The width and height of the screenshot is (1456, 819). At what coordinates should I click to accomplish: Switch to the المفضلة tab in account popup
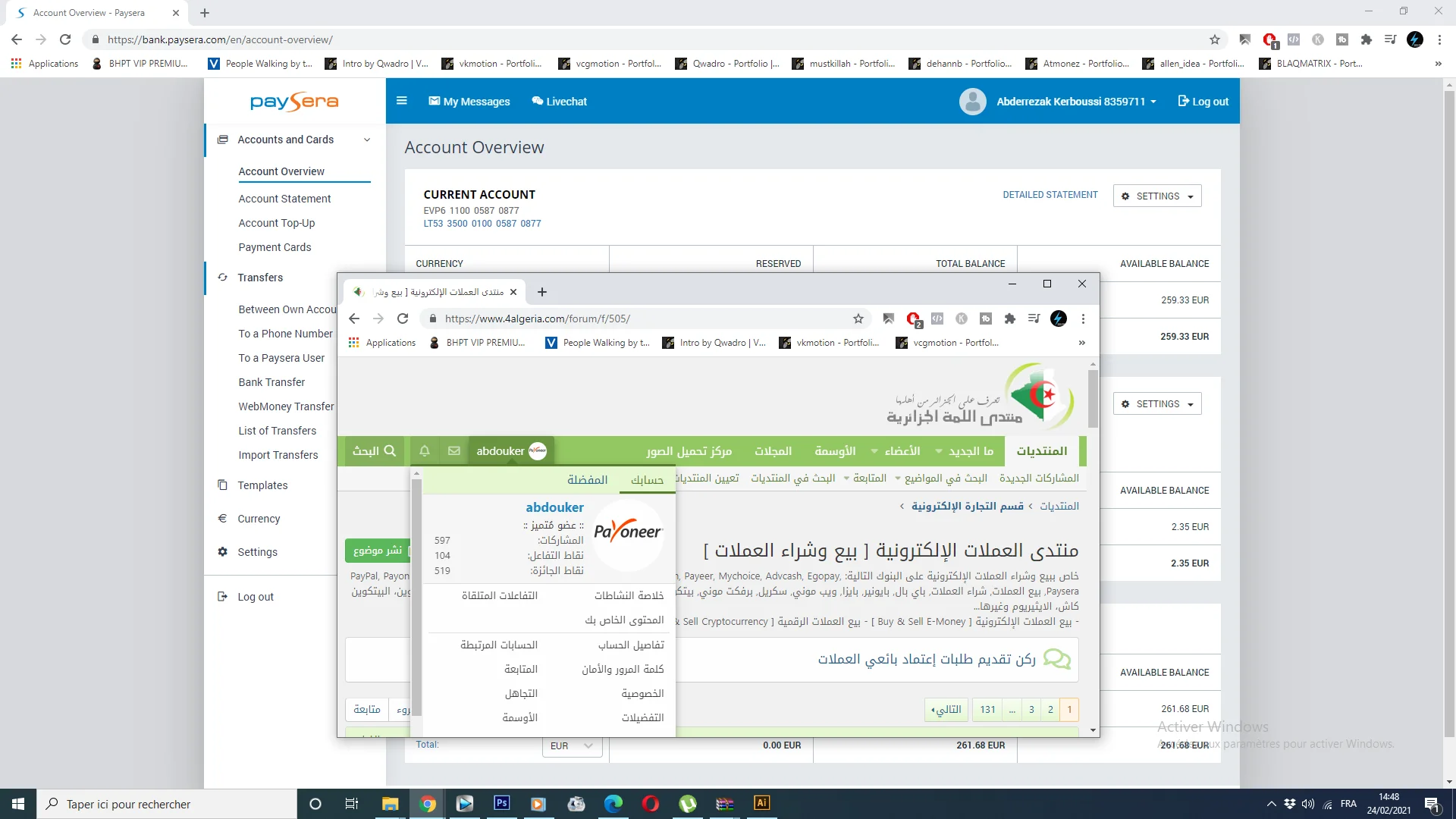[587, 480]
